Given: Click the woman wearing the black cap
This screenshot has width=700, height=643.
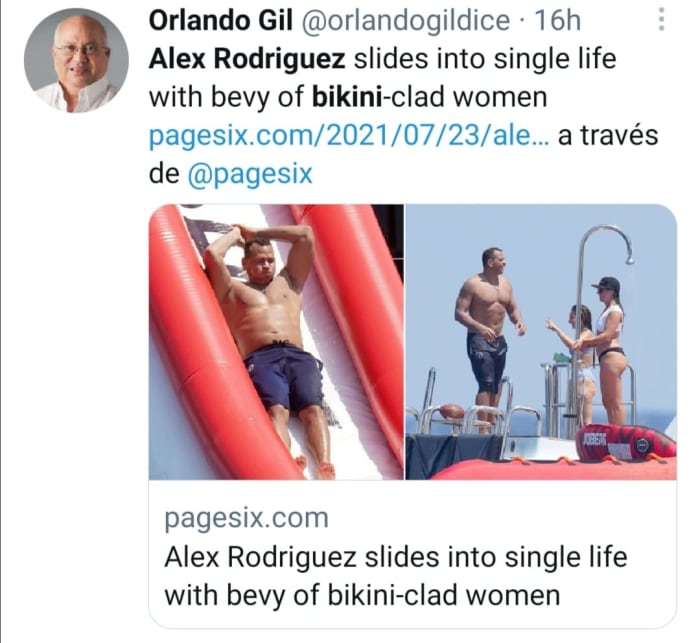Looking at the screenshot, I should point(609,330).
